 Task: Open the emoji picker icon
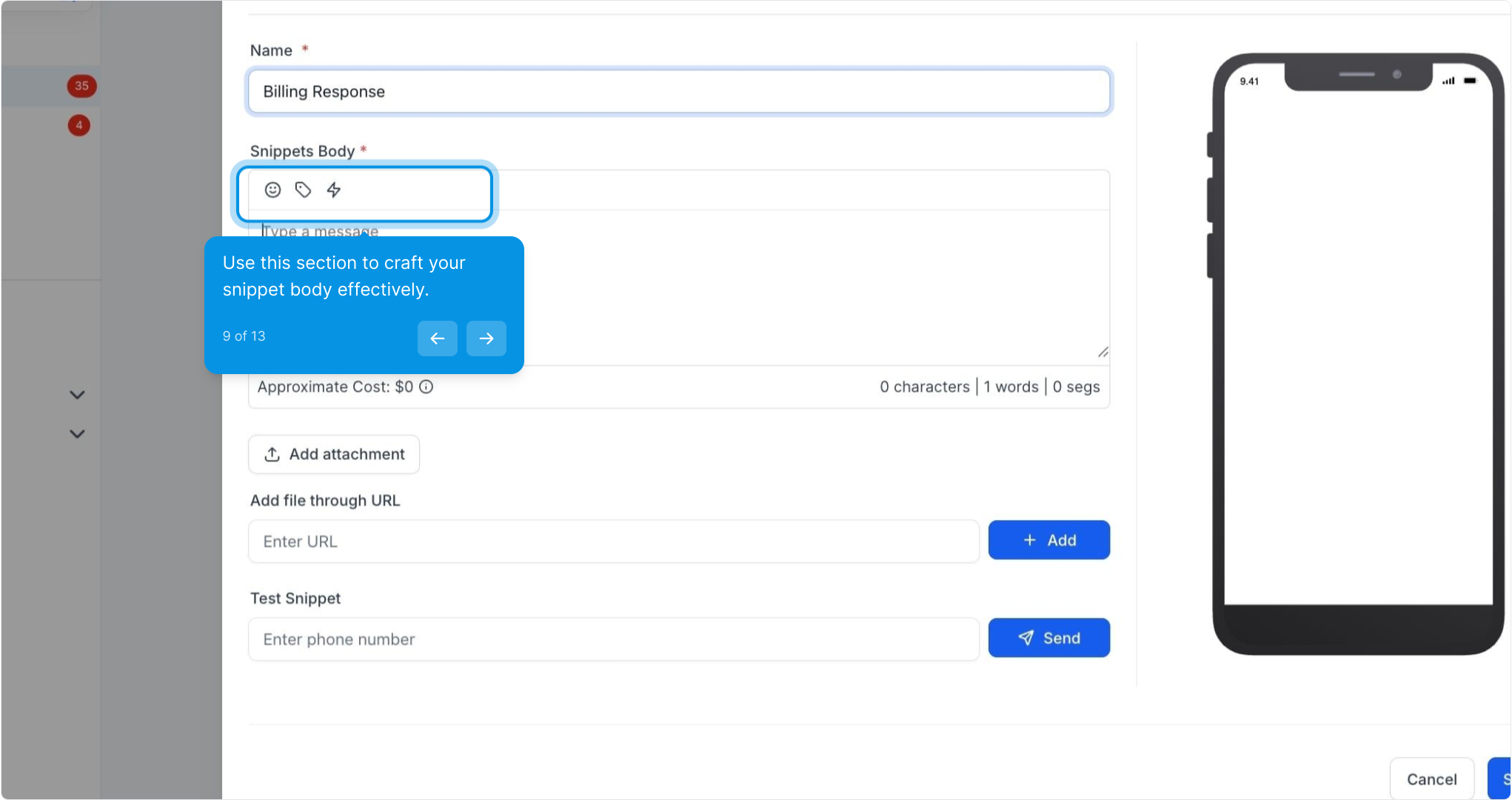point(272,190)
